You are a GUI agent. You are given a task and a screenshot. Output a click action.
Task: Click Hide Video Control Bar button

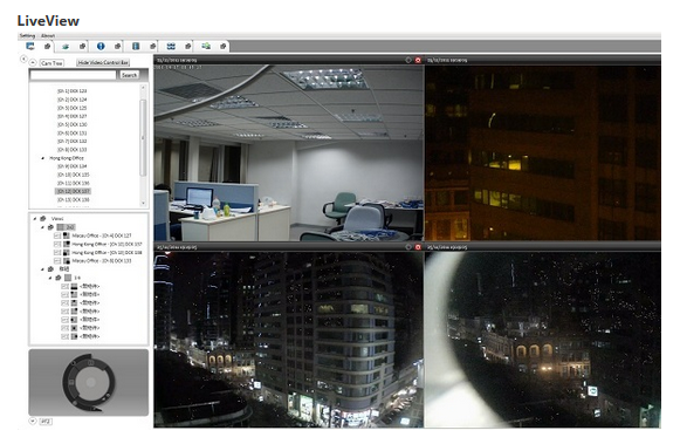105,62
